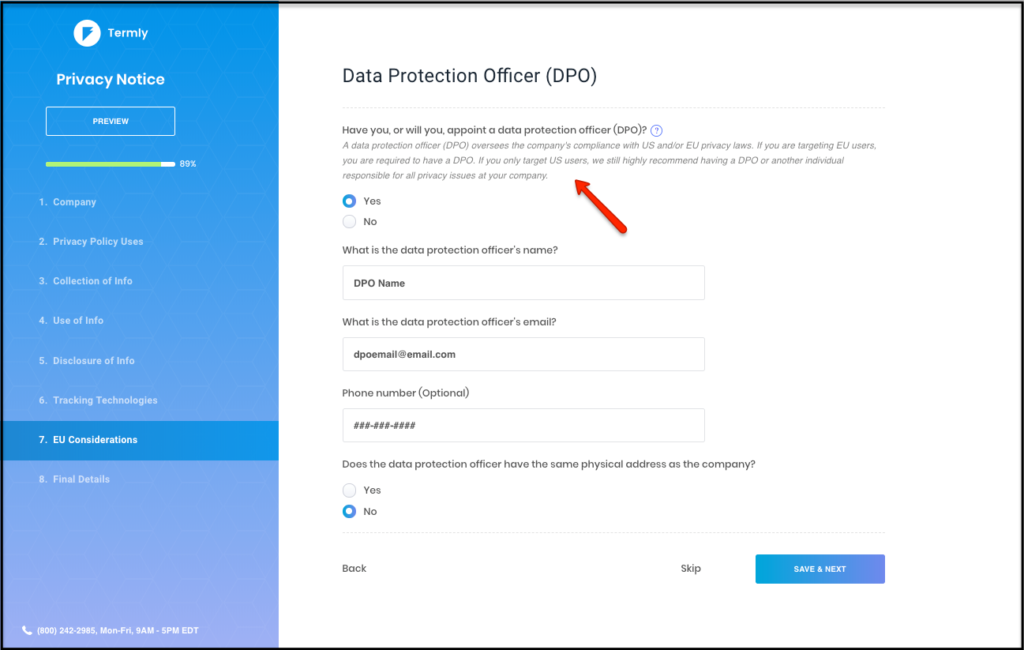
Task: Click the phone icon in sidebar footer
Action: tap(27, 630)
